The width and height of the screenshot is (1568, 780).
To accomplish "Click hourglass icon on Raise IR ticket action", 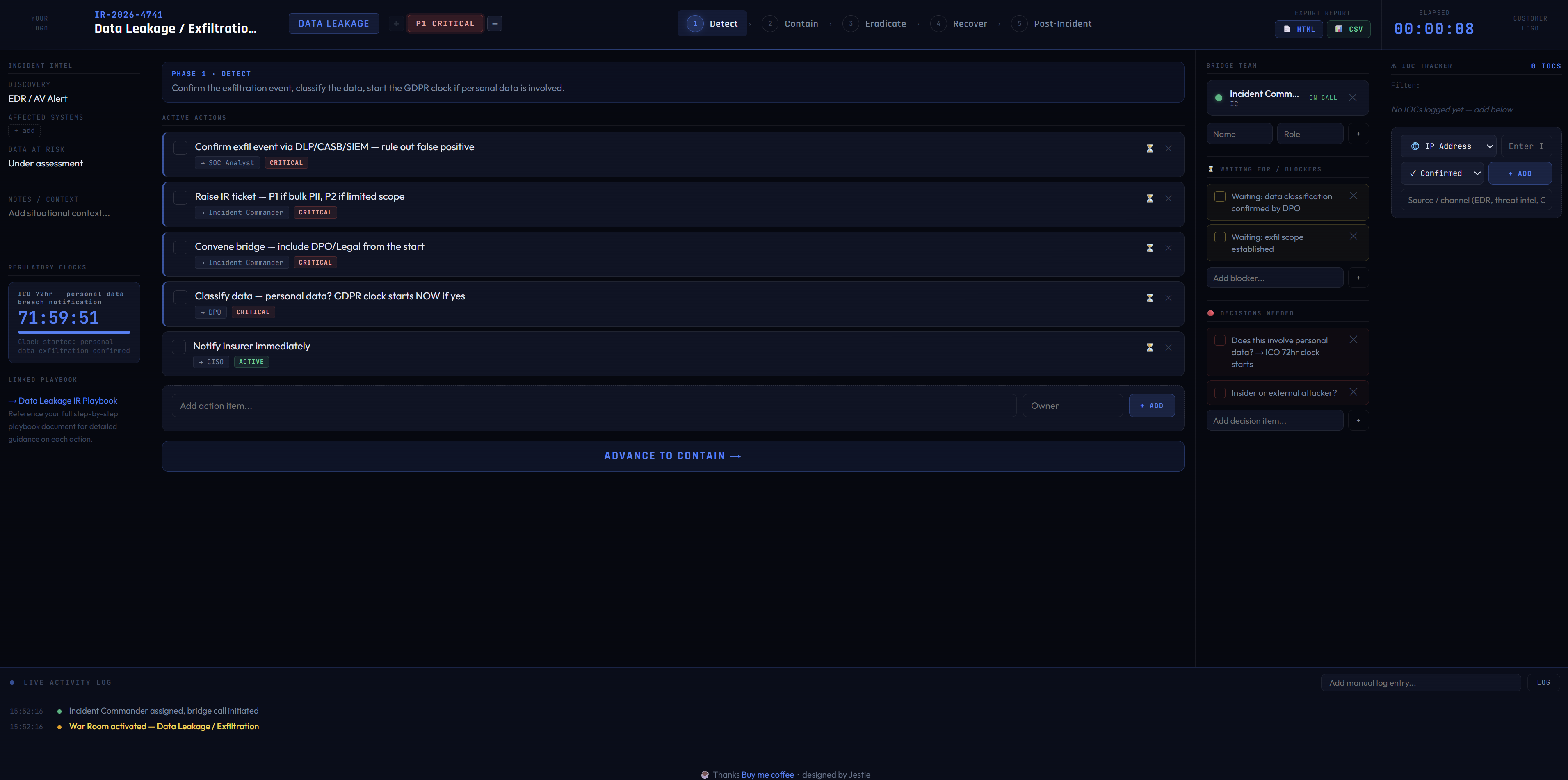I will coord(1149,198).
